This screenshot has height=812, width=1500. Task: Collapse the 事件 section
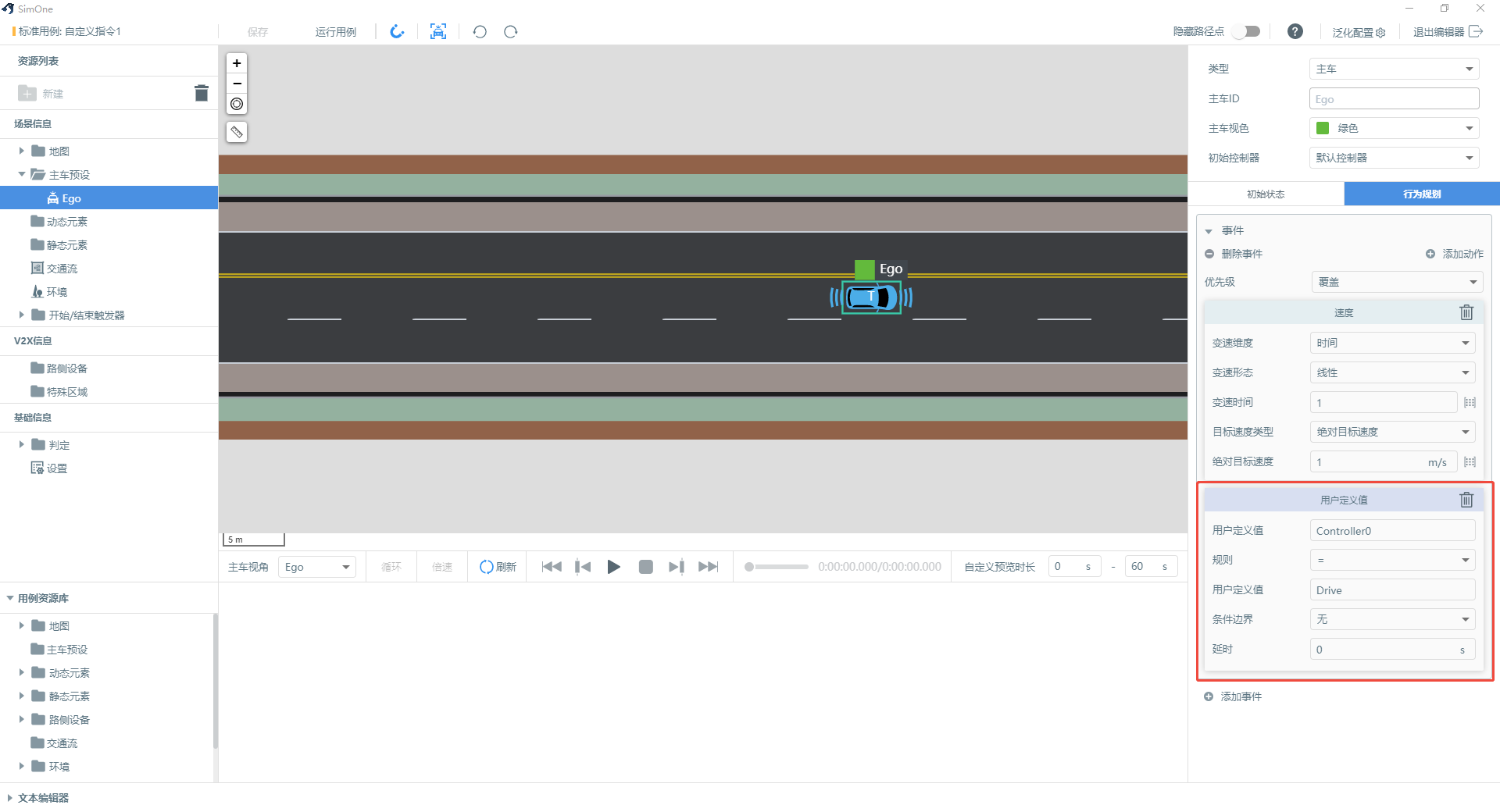[x=1209, y=231]
